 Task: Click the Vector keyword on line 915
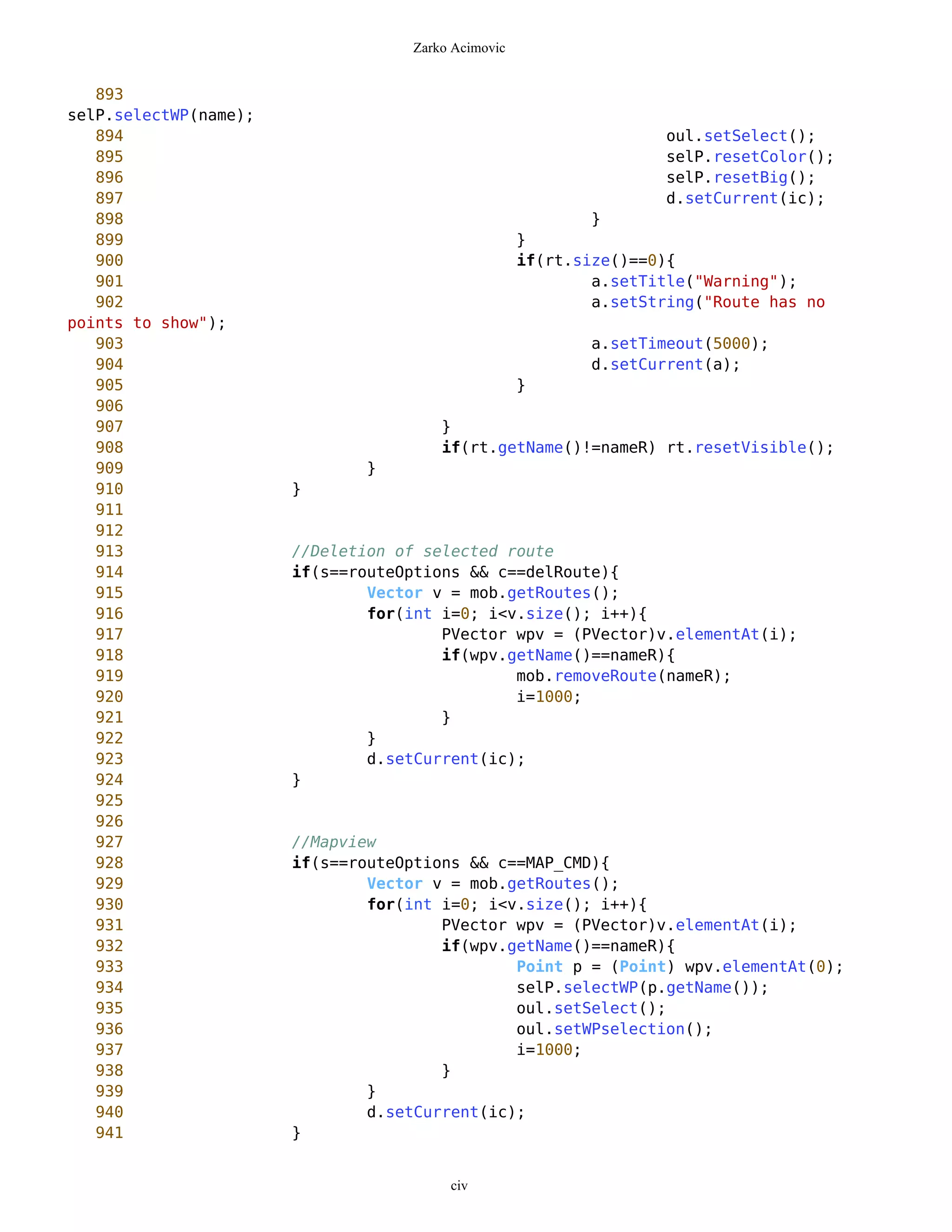(394, 593)
